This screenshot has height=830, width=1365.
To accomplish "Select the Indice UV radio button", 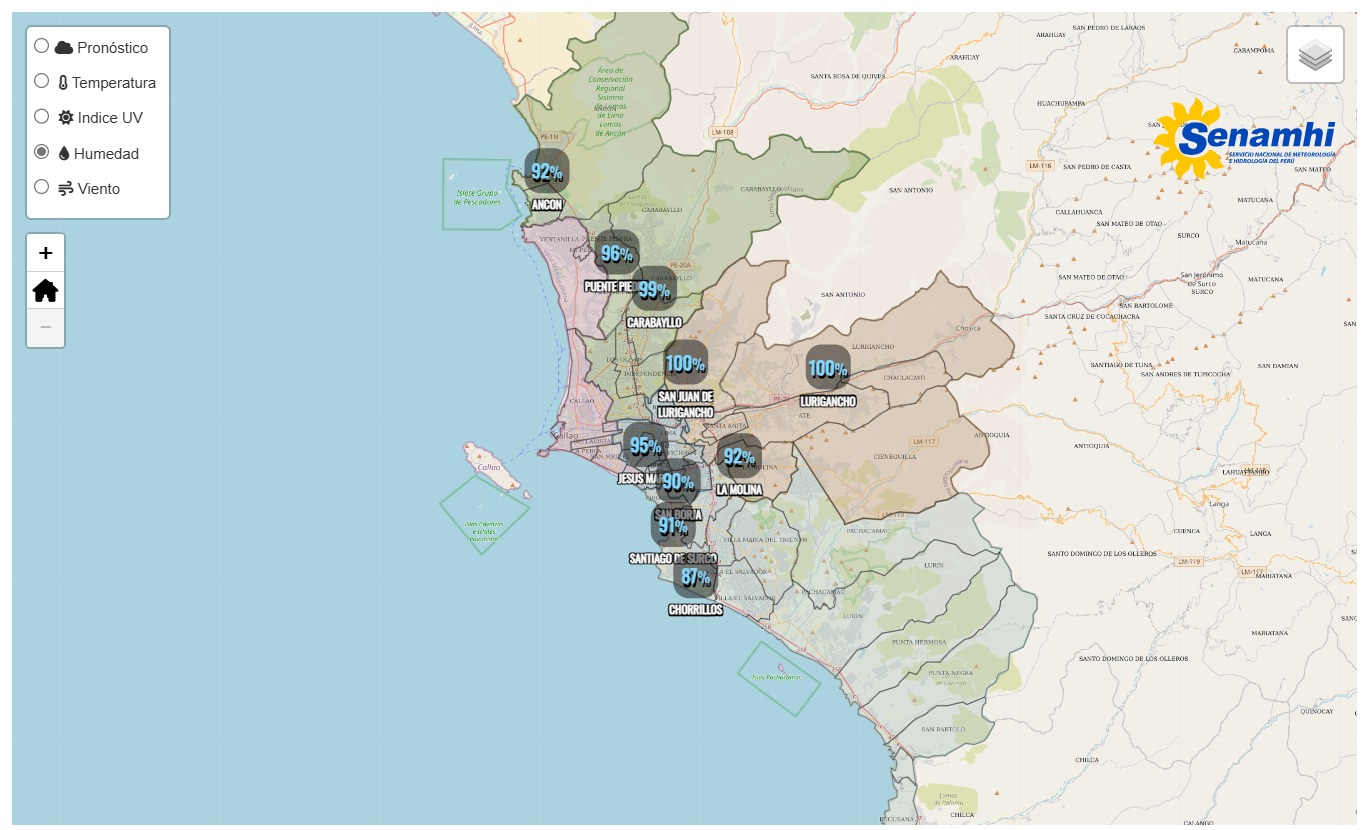I will pos(42,116).
